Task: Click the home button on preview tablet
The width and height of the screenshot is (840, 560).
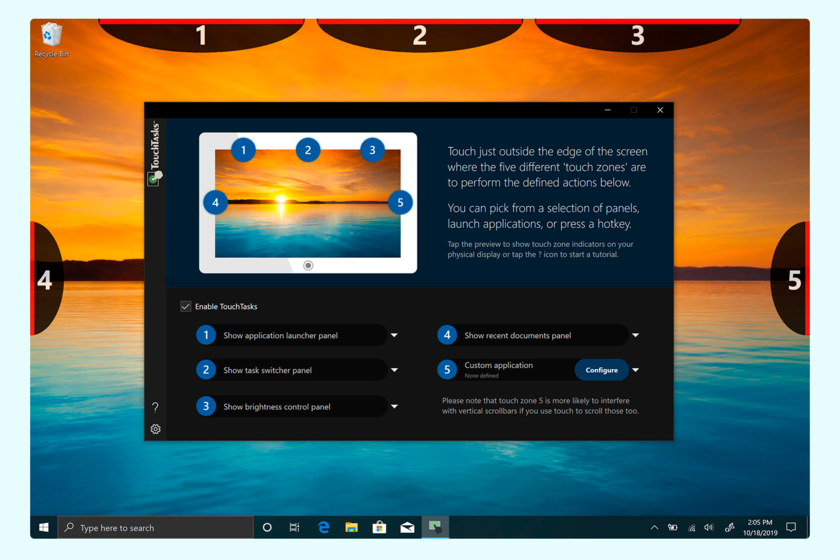Action: tap(308, 265)
